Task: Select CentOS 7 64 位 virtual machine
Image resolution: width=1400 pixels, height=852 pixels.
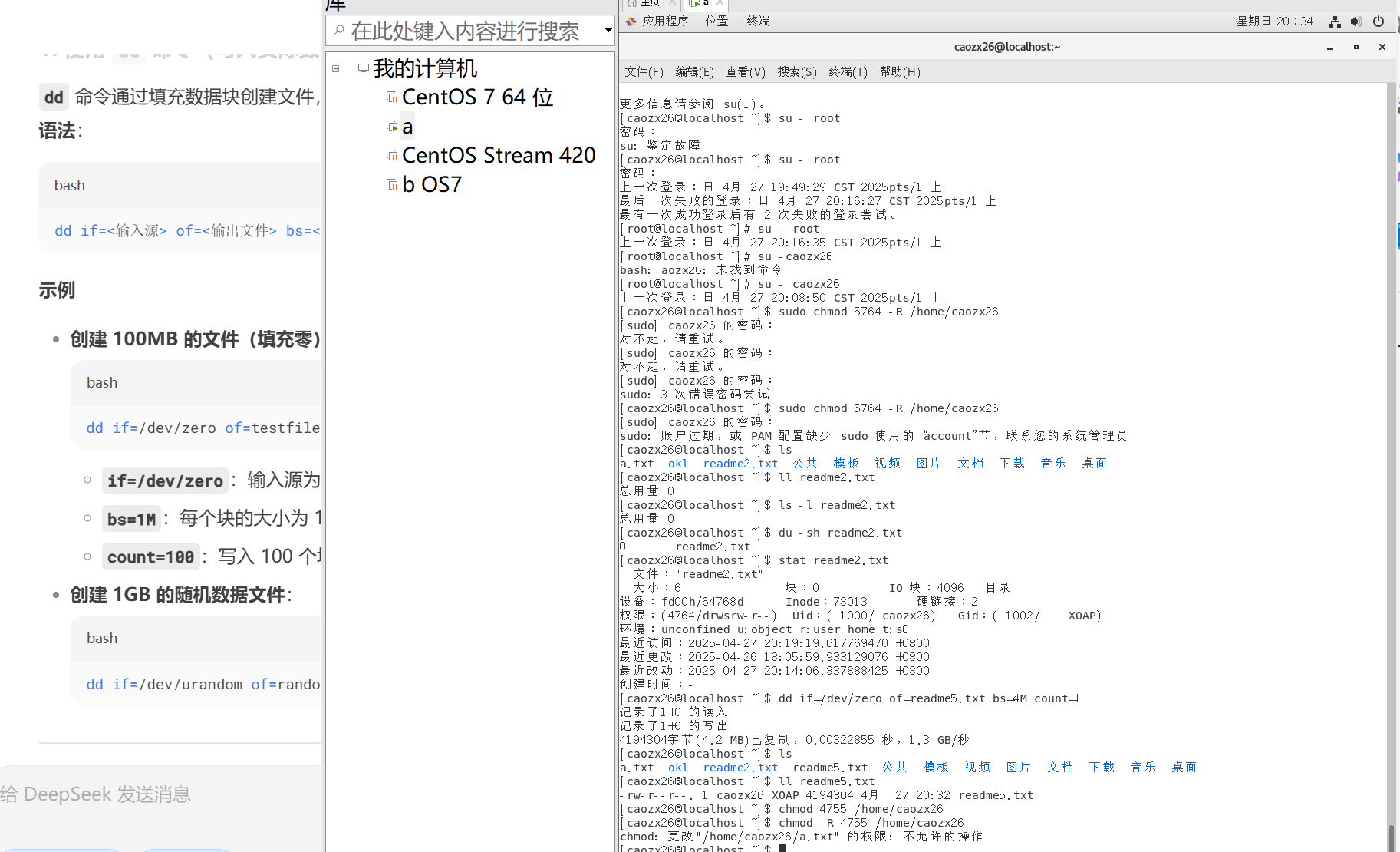Action: tap(477, 97)
